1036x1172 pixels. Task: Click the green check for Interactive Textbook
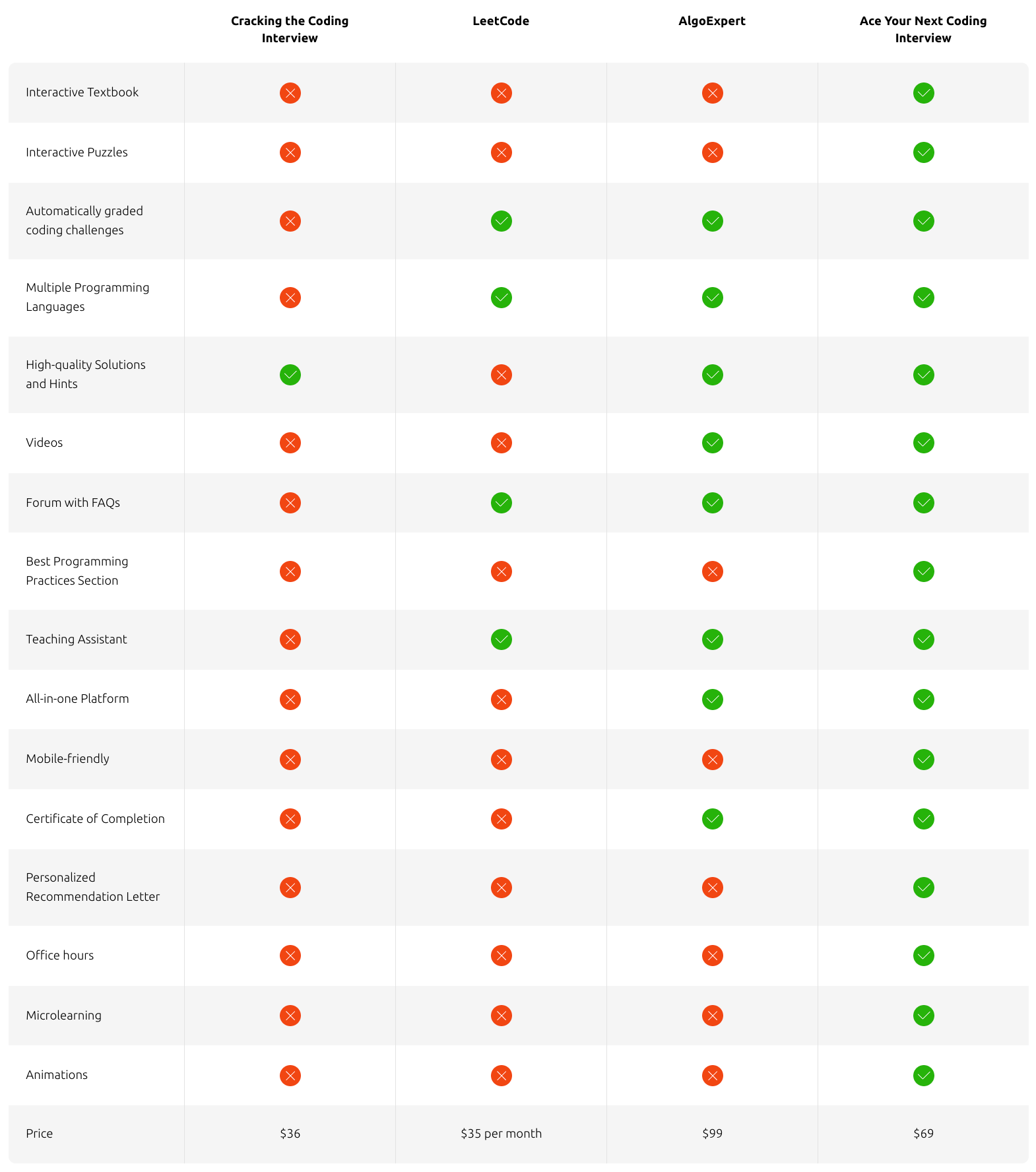click(923, 93)
